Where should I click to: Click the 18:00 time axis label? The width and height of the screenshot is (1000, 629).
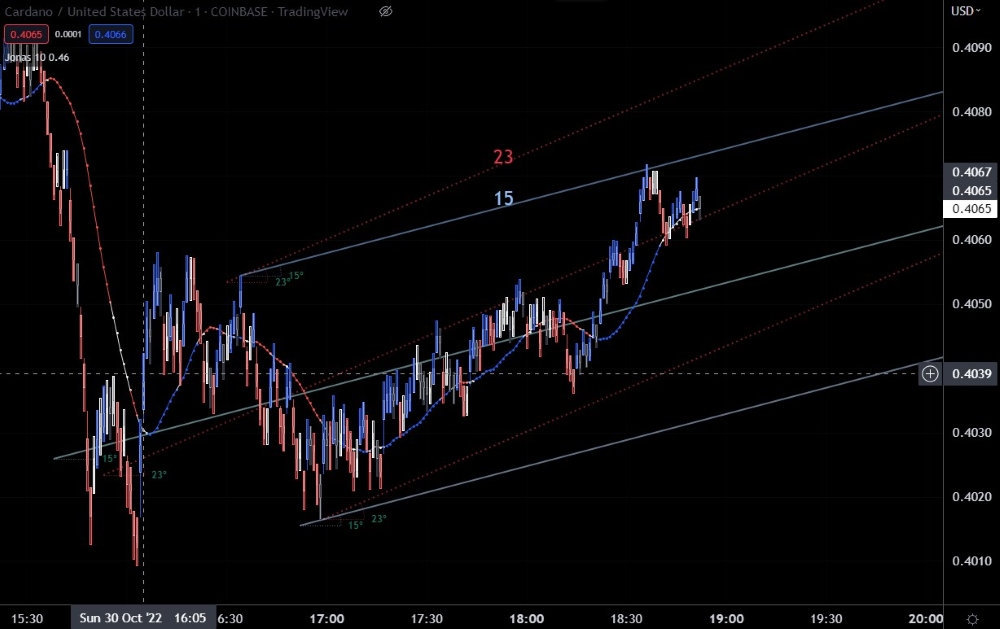527,619
